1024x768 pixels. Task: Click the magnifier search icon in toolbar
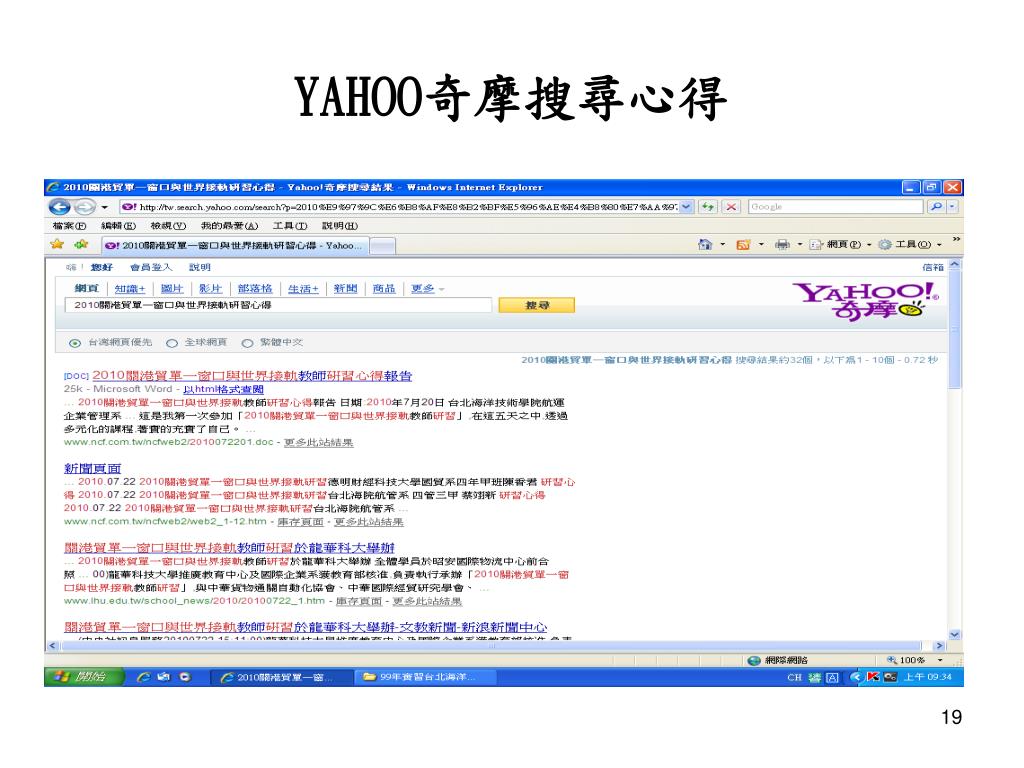(936, 206)
